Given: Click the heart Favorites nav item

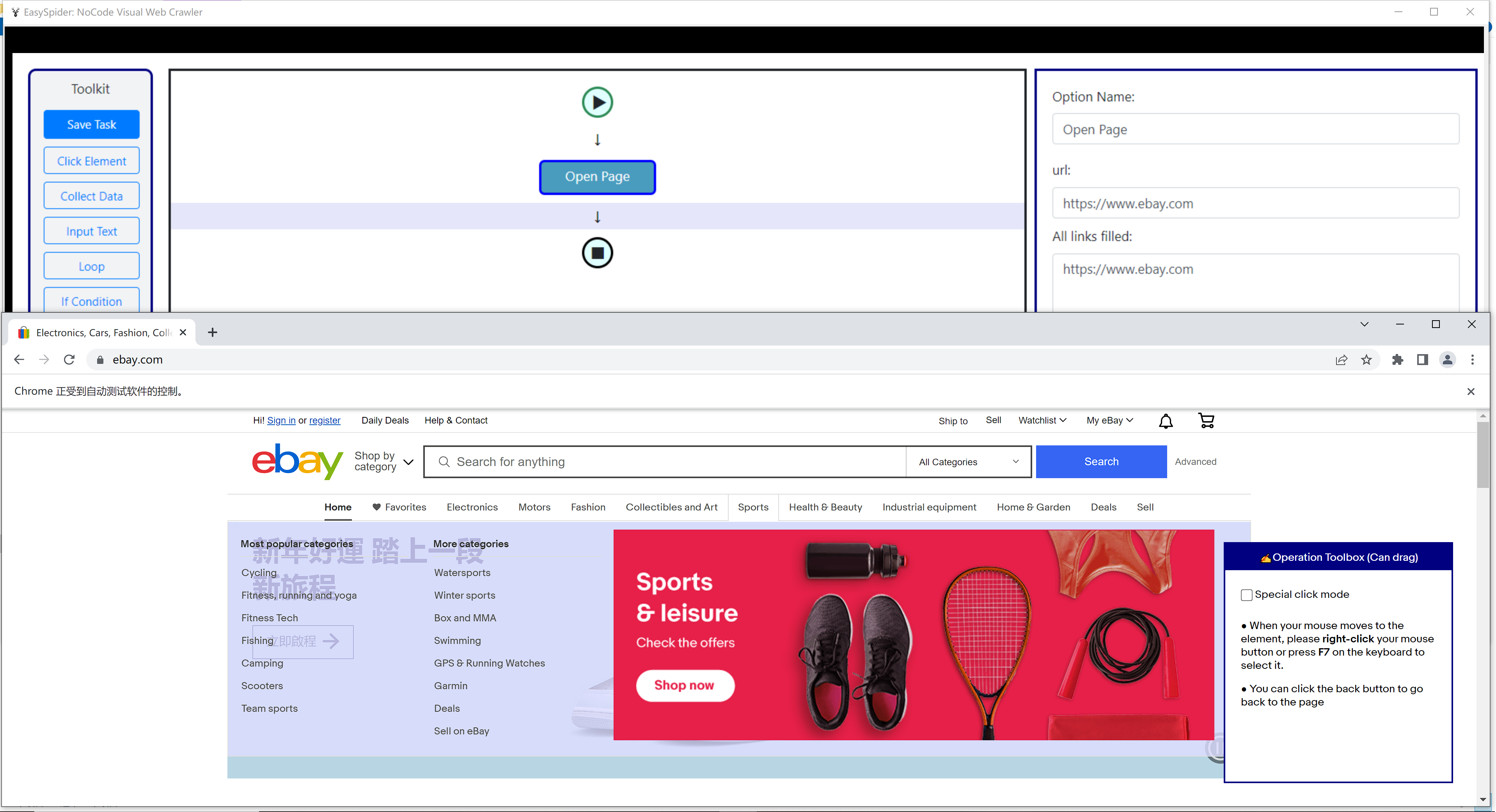Looking at the screenshot, I should pos(399,507).
